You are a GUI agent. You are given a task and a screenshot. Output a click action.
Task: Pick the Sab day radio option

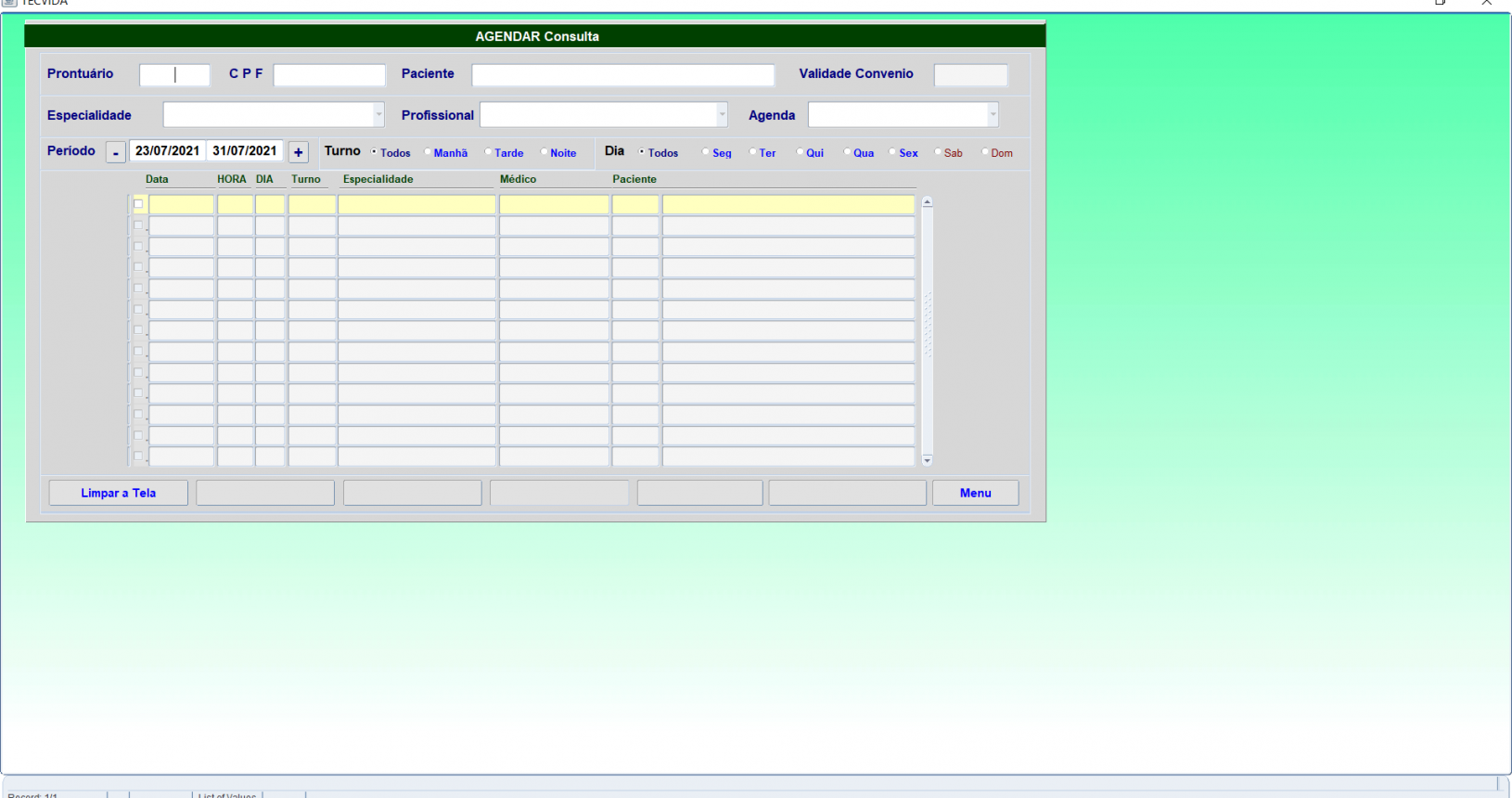point(938,152)
